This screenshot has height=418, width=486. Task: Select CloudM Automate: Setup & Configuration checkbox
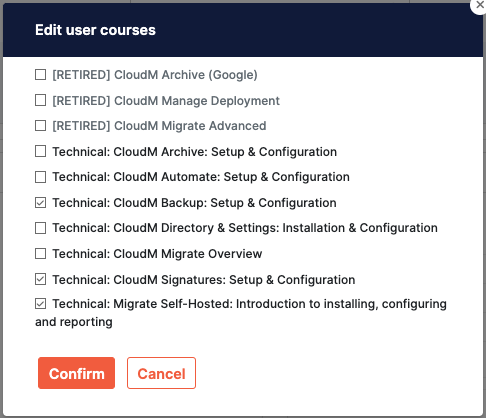click(41, 177)
